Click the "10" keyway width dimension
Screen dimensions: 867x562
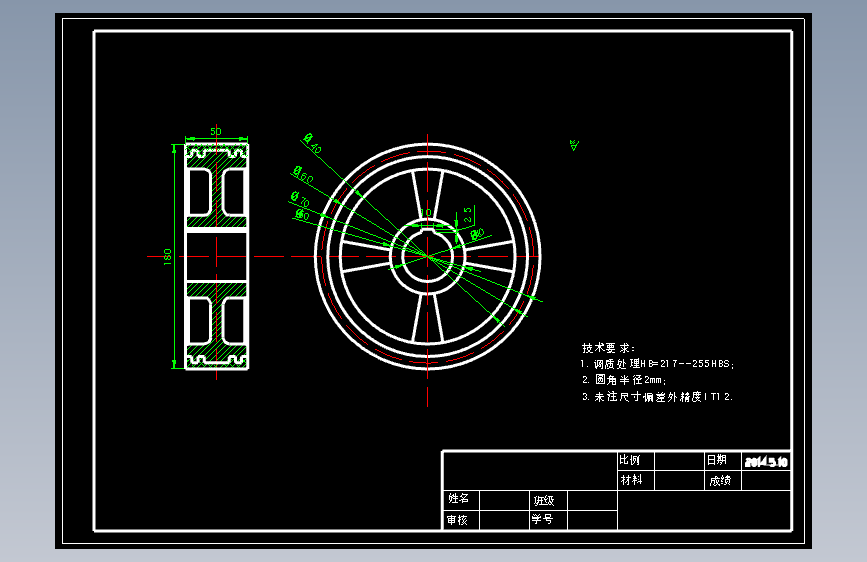(x=426, y=212)
